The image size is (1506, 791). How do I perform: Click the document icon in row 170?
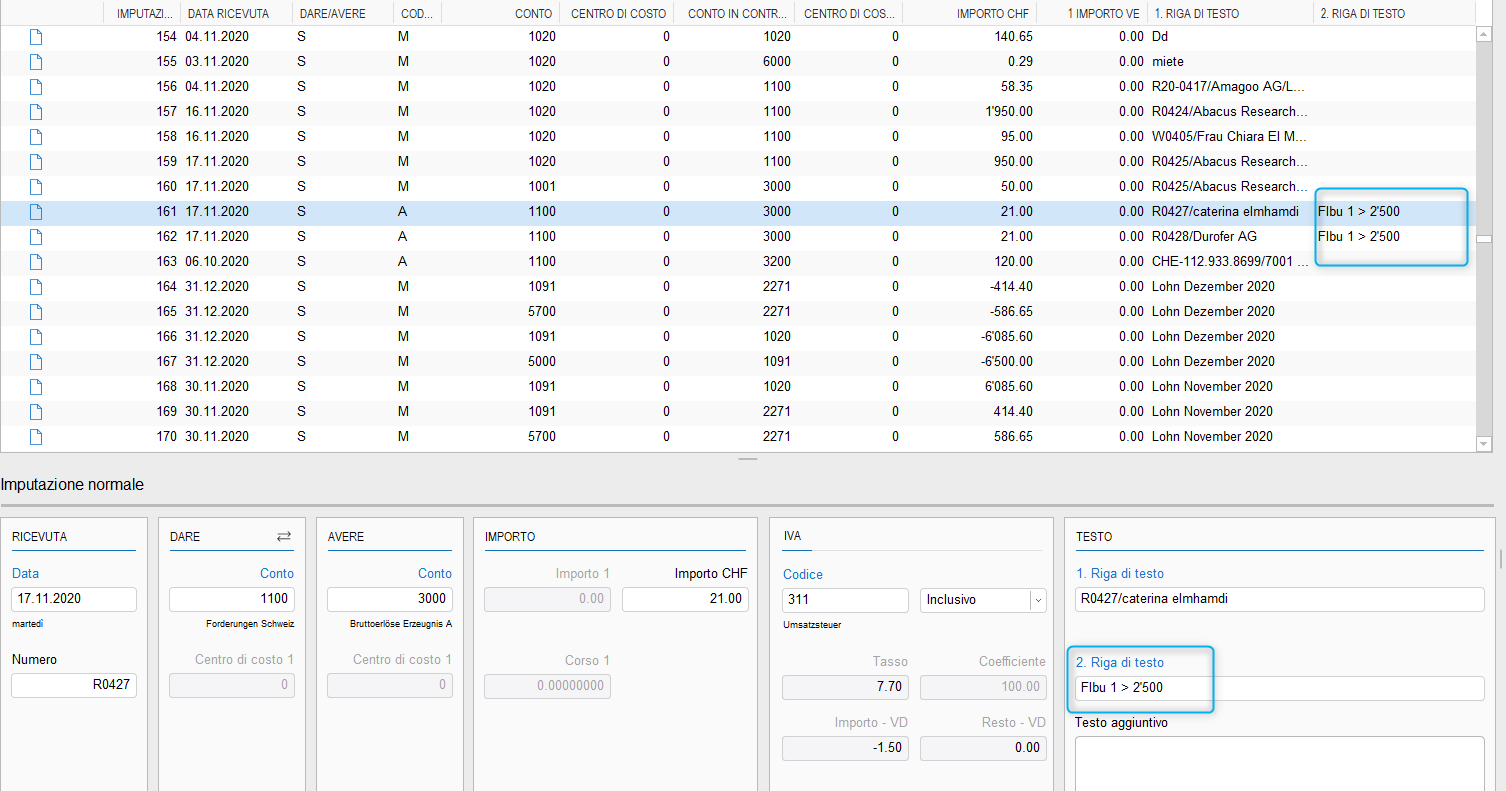36,436
